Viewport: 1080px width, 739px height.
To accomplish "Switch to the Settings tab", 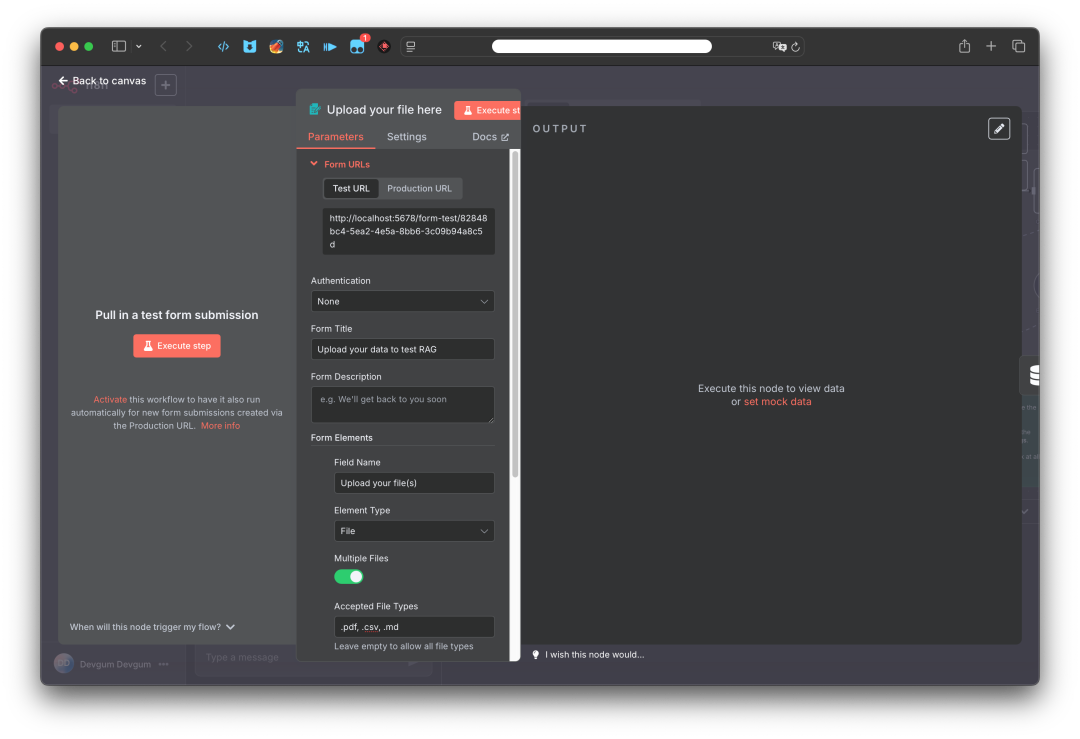I will [406, 137].
